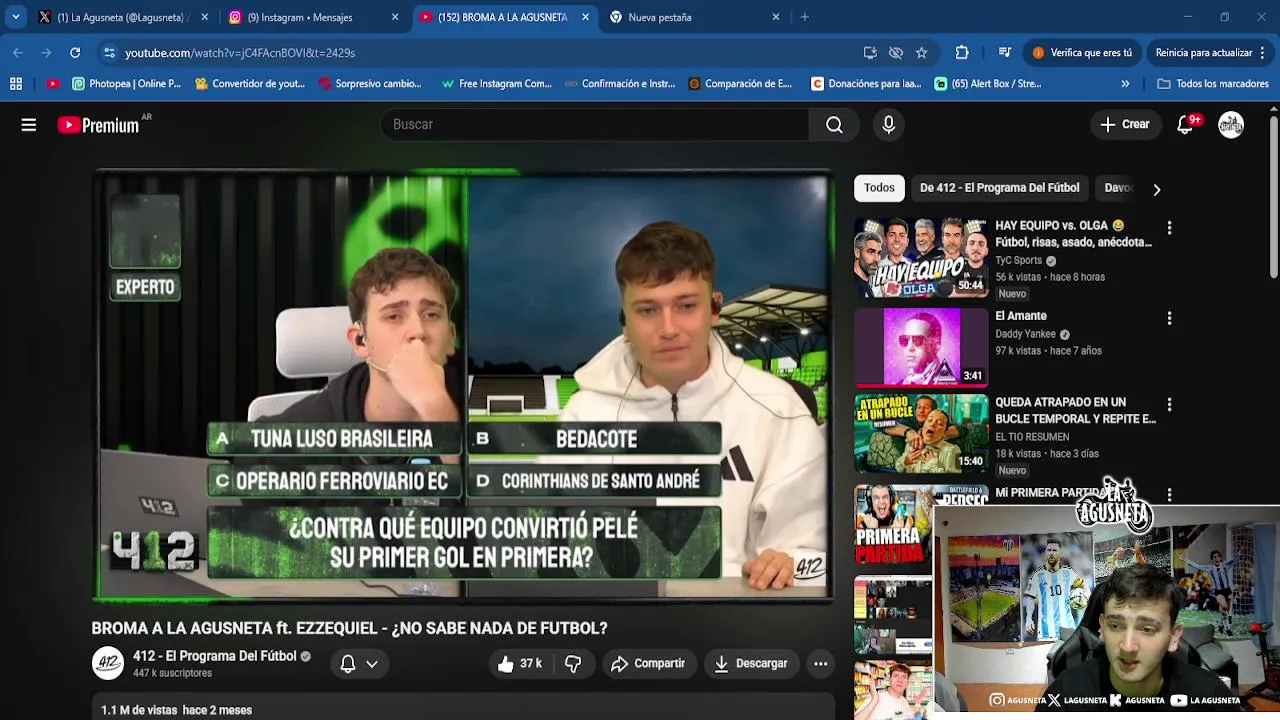Image resolution: width=1280 pixels, height=720 pixels.
Task: Close the La Agusneta X tab
Action: click(x=205, y=17)
